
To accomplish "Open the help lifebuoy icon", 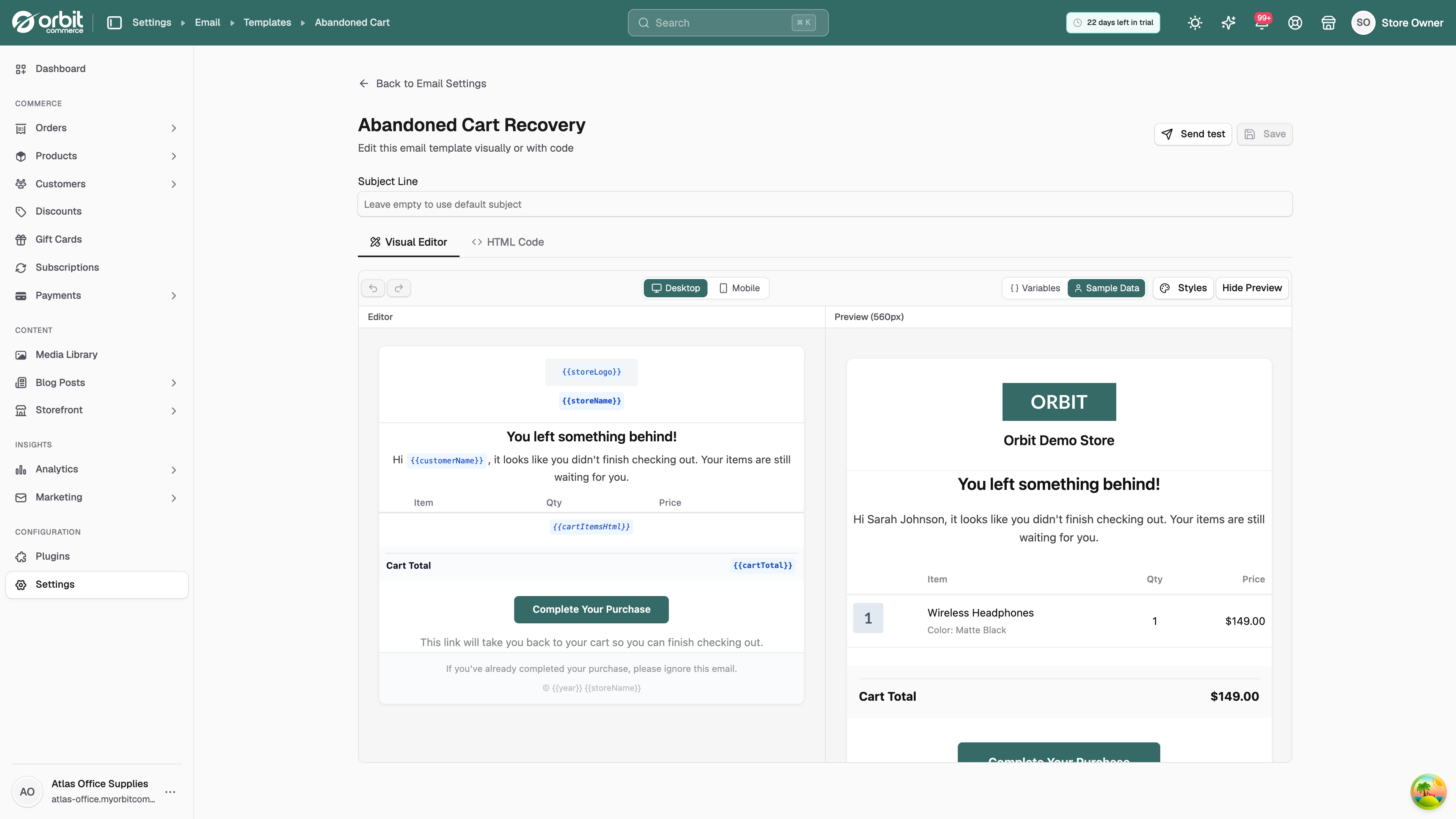I will click(1295, 23).
